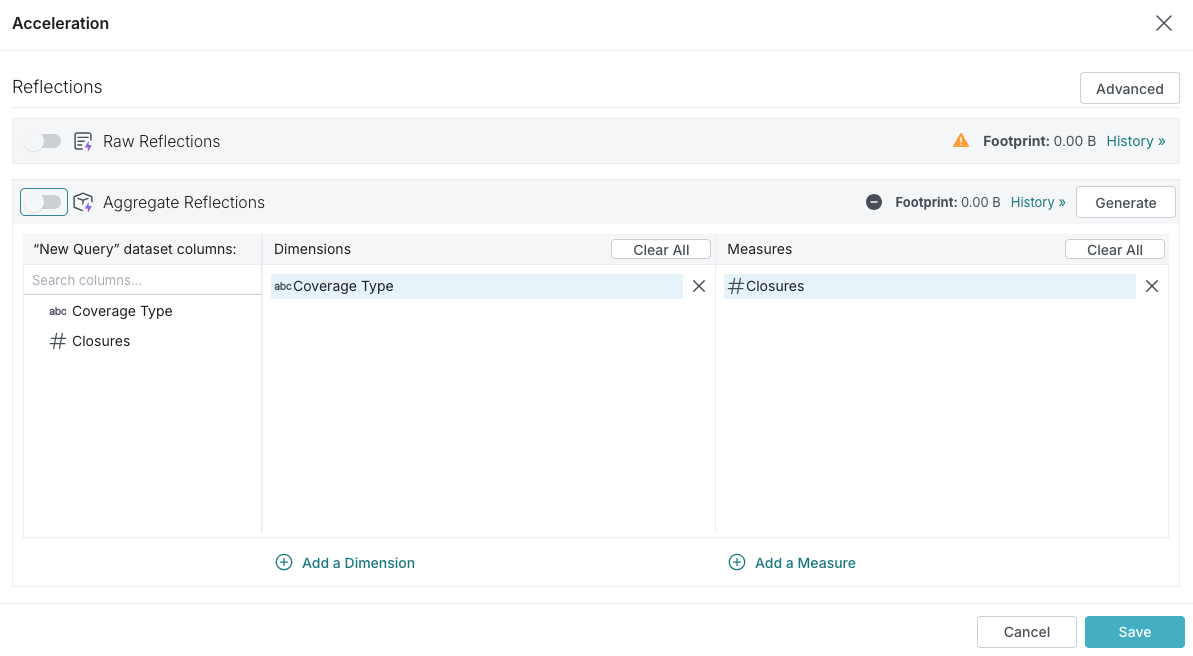This screenshot has width=1193, height=656.
Task: Click the orange warning icon for Raw Reflections
Action: (961, 141)
